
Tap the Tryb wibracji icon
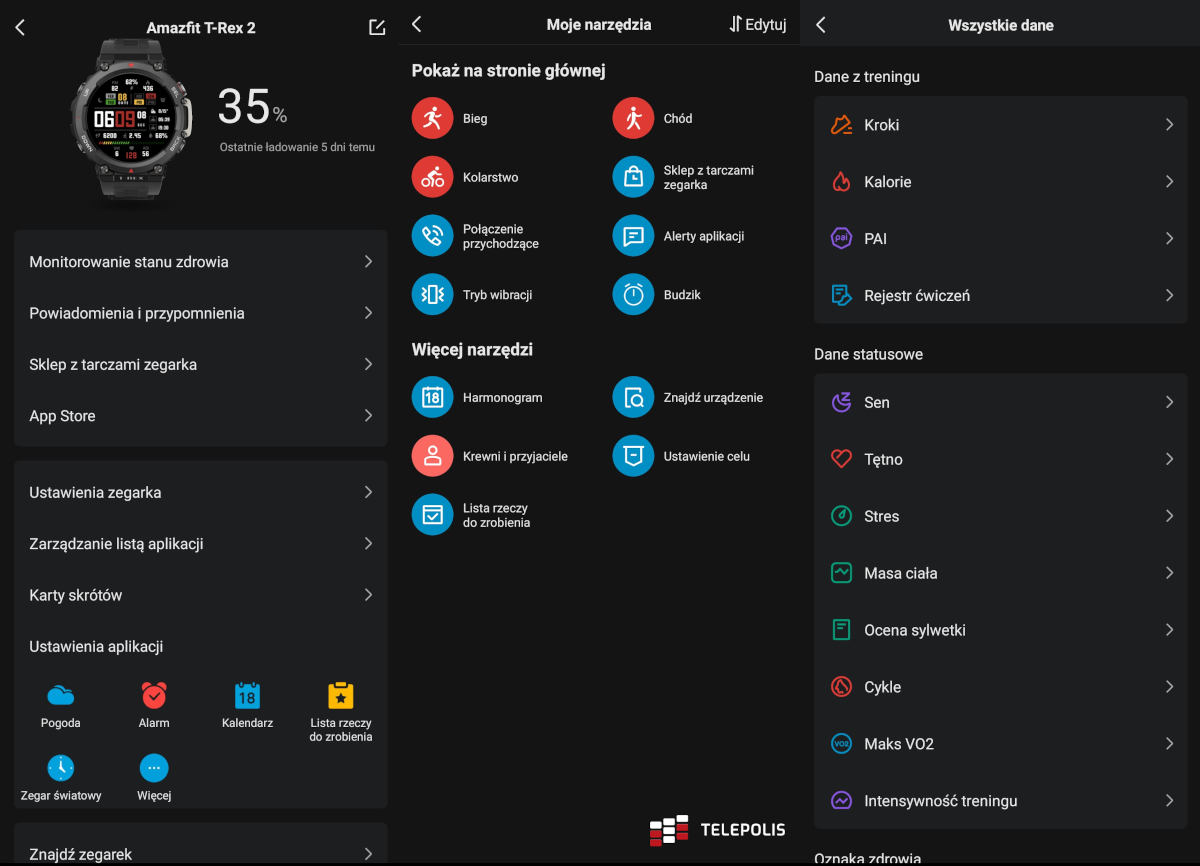coord(432,295)
